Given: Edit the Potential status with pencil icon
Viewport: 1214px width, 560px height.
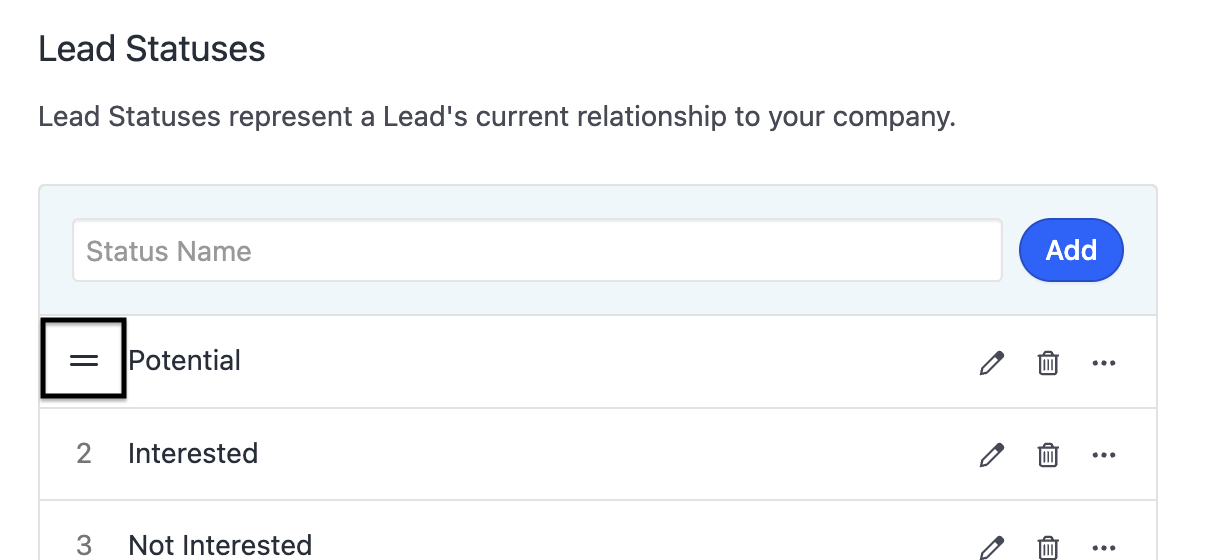Looking at the screenshot, I should tap(991, 362).
